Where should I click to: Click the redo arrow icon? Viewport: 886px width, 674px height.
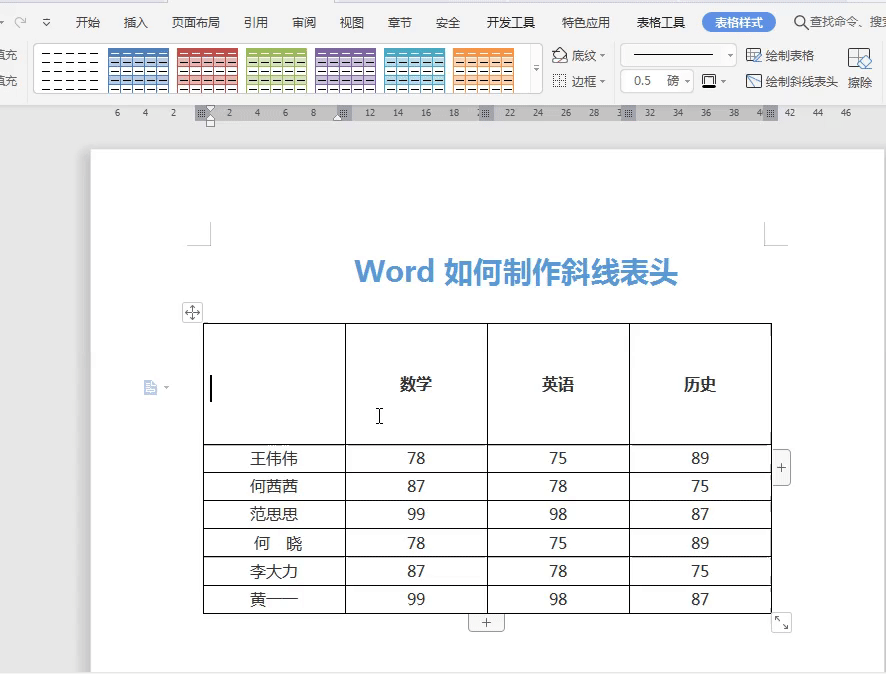[20, 22]
